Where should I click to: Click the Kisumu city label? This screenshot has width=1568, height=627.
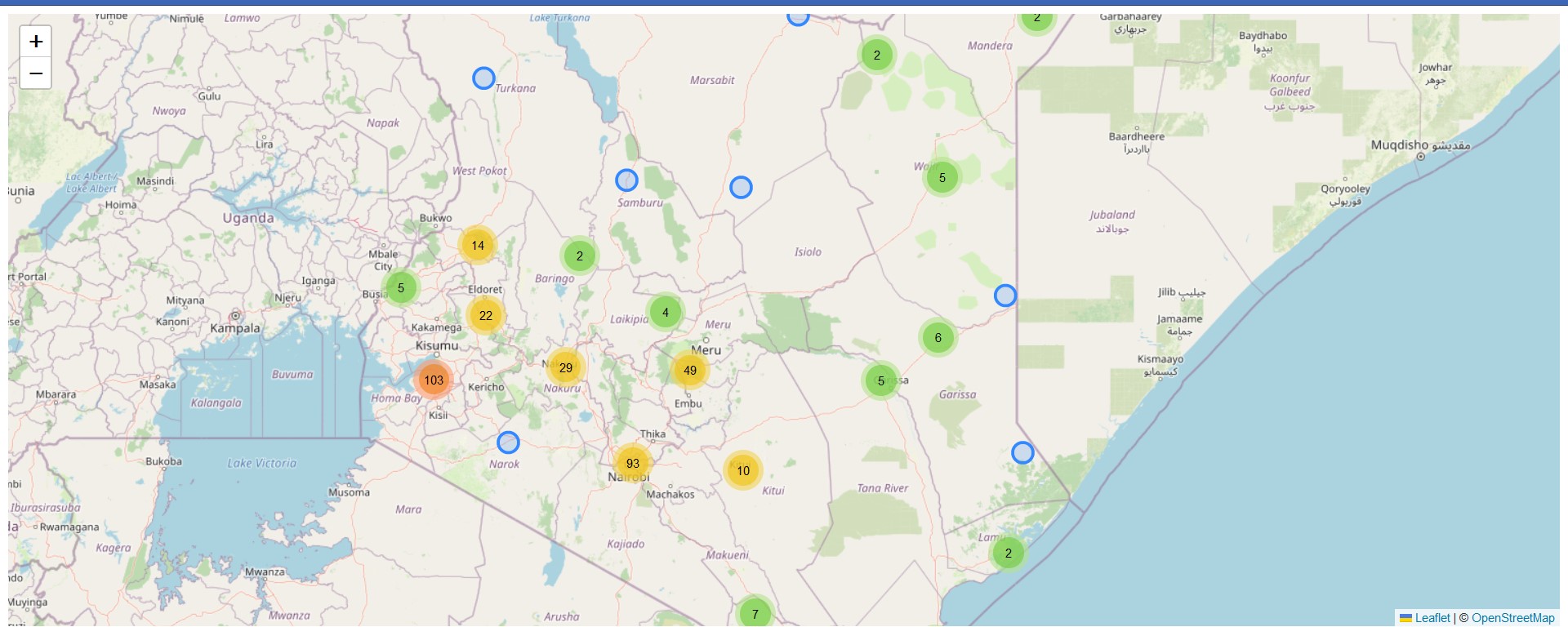[x=437, y=345]
